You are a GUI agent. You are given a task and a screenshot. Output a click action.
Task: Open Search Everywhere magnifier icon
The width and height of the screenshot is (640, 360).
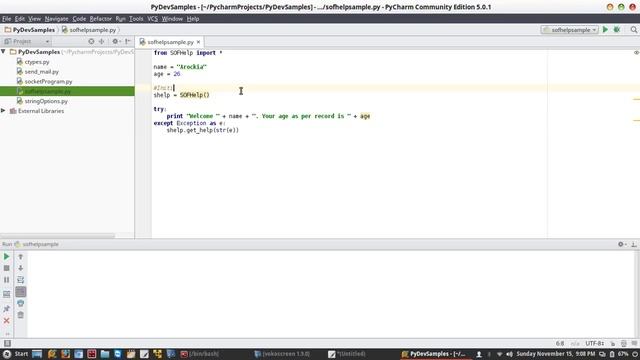(x=633, y=30)
